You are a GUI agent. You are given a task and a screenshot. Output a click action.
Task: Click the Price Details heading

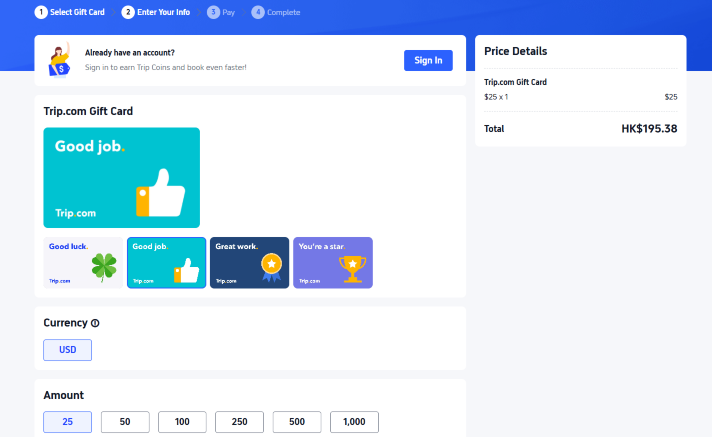coord(515,51)
